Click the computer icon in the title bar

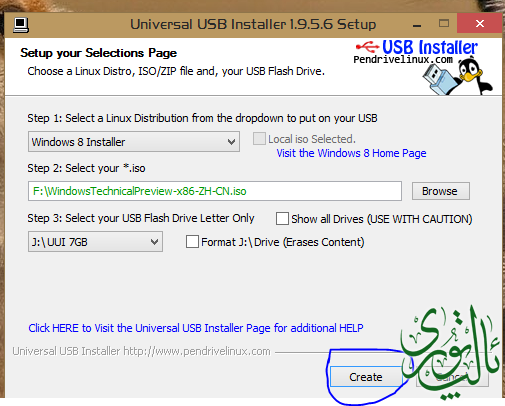(x=21, y=25)
